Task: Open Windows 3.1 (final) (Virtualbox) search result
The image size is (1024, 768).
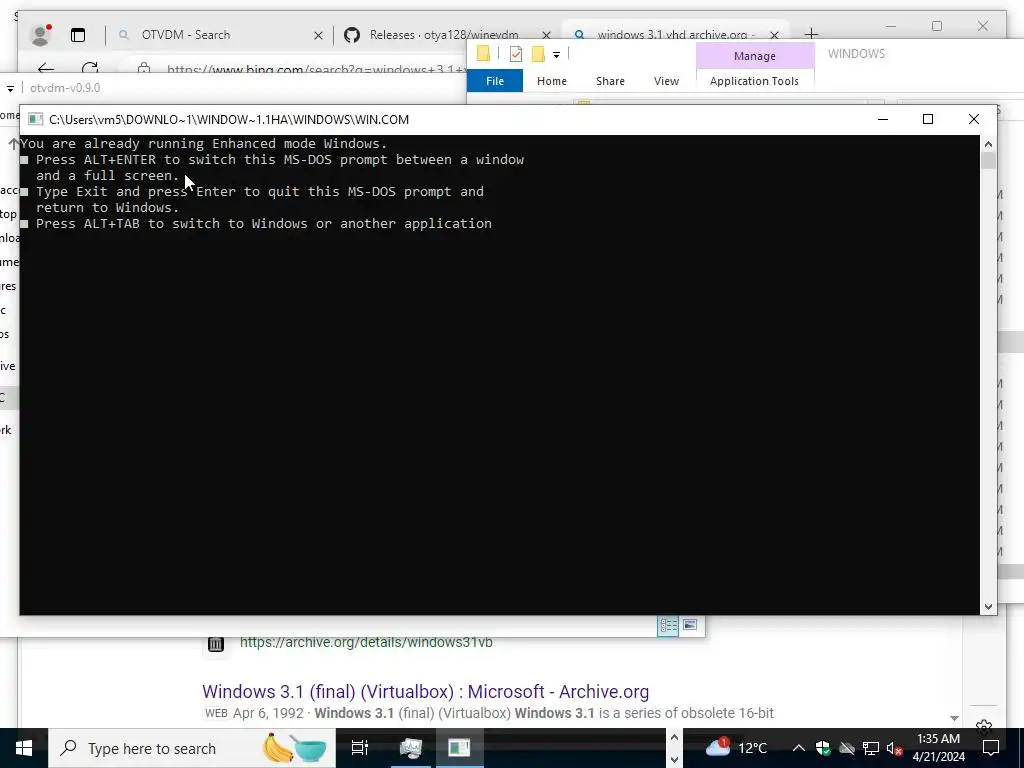Action: click(425, 692)
